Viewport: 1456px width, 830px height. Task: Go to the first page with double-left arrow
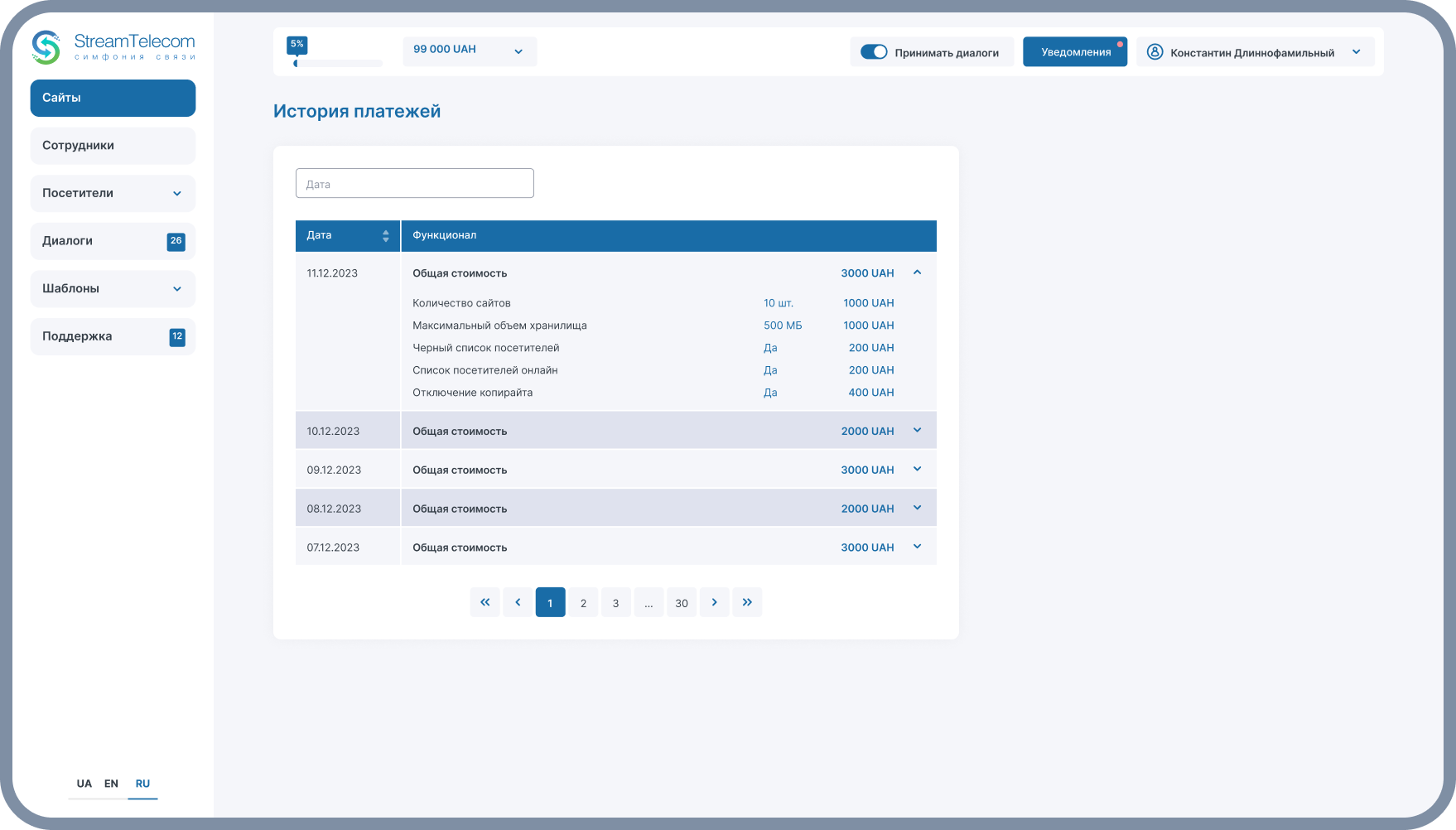pos(485,602)
